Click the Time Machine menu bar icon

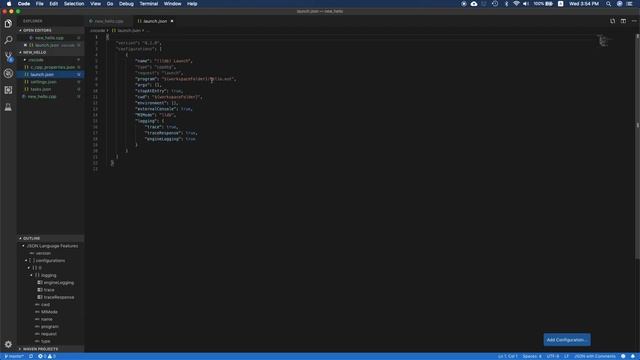pyautogui.click(x=495, y=4)
